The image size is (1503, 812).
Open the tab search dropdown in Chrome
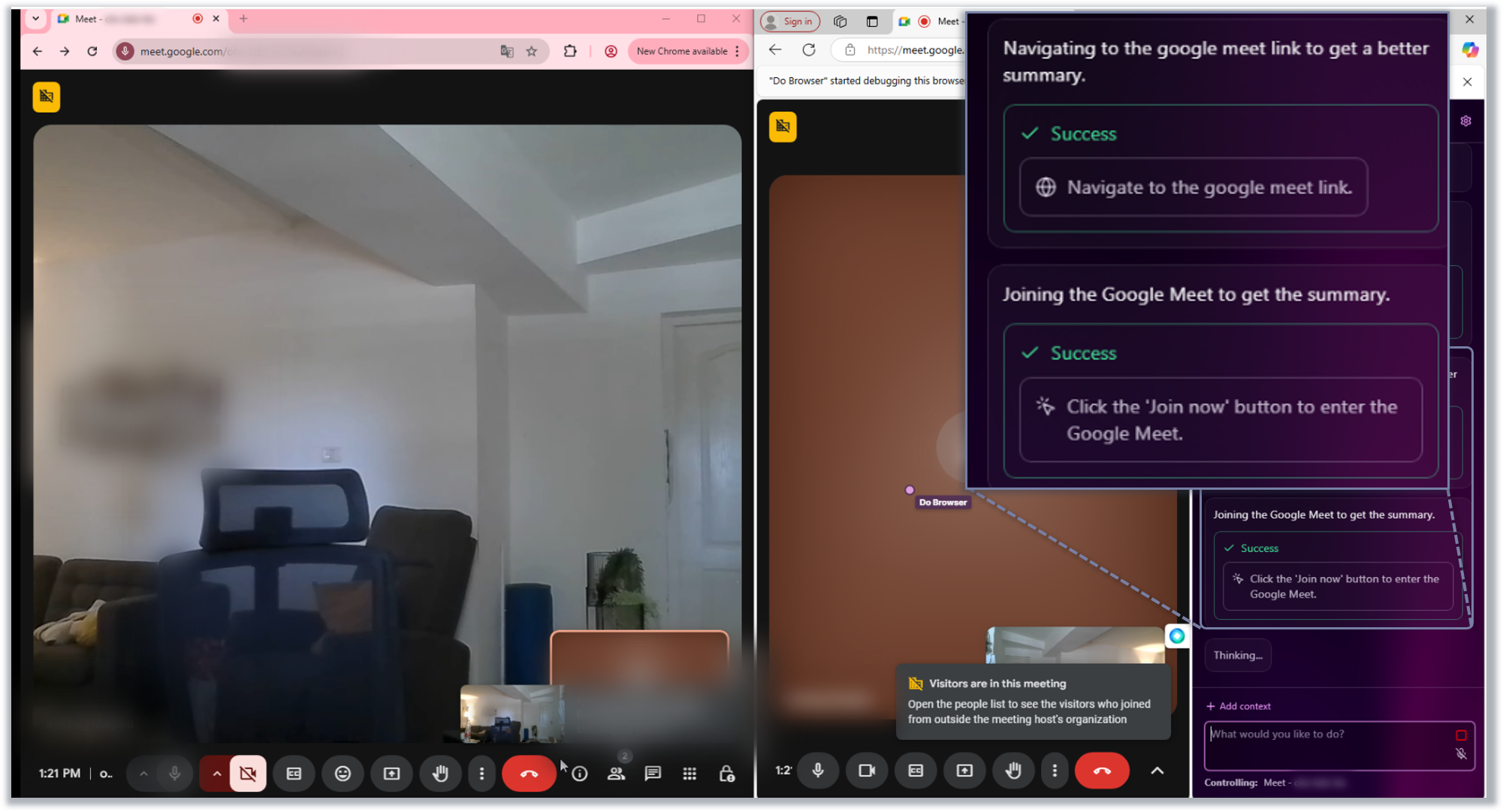(35, 19)
